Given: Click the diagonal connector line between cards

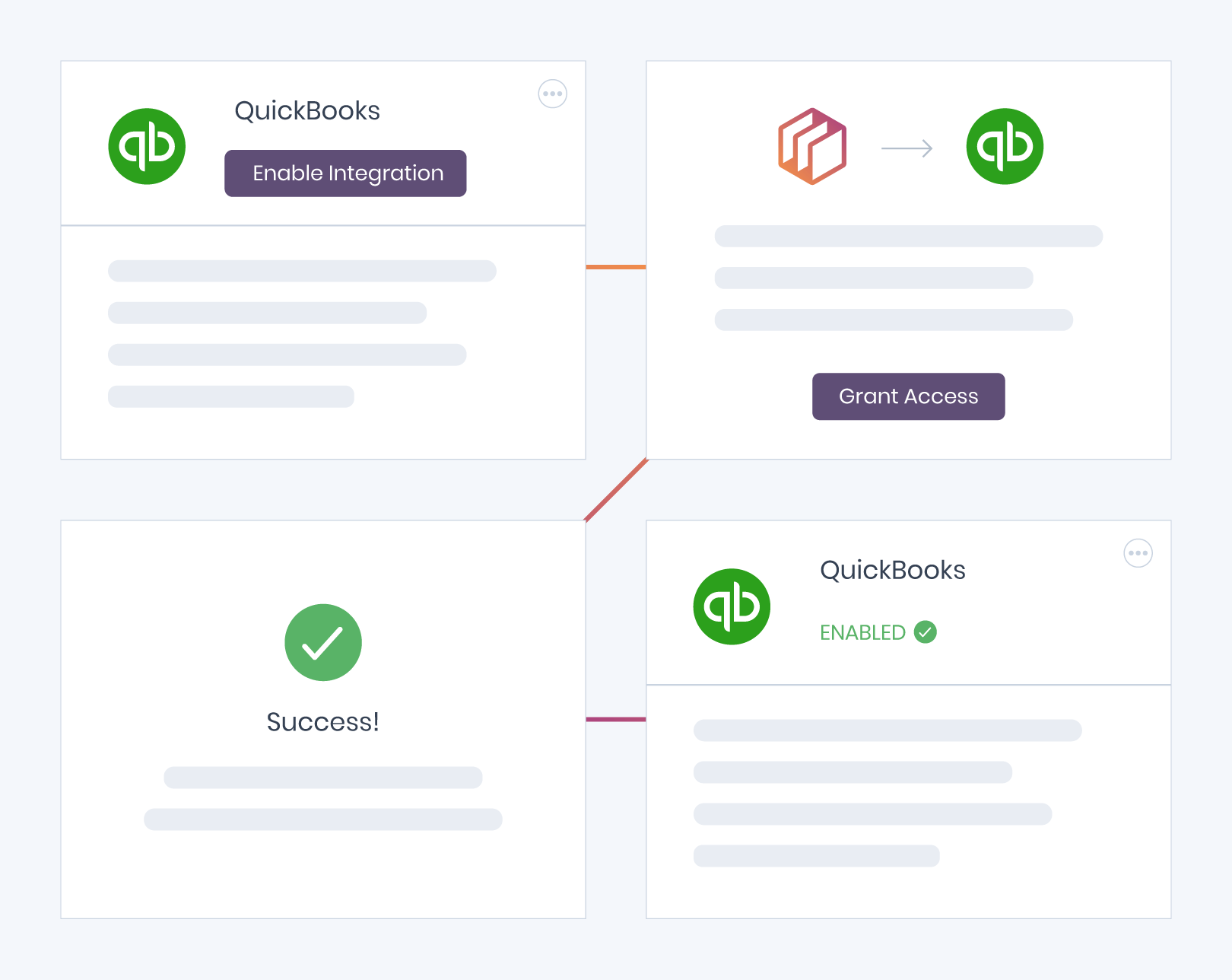Looking at the screenshot, I should 616,490.
